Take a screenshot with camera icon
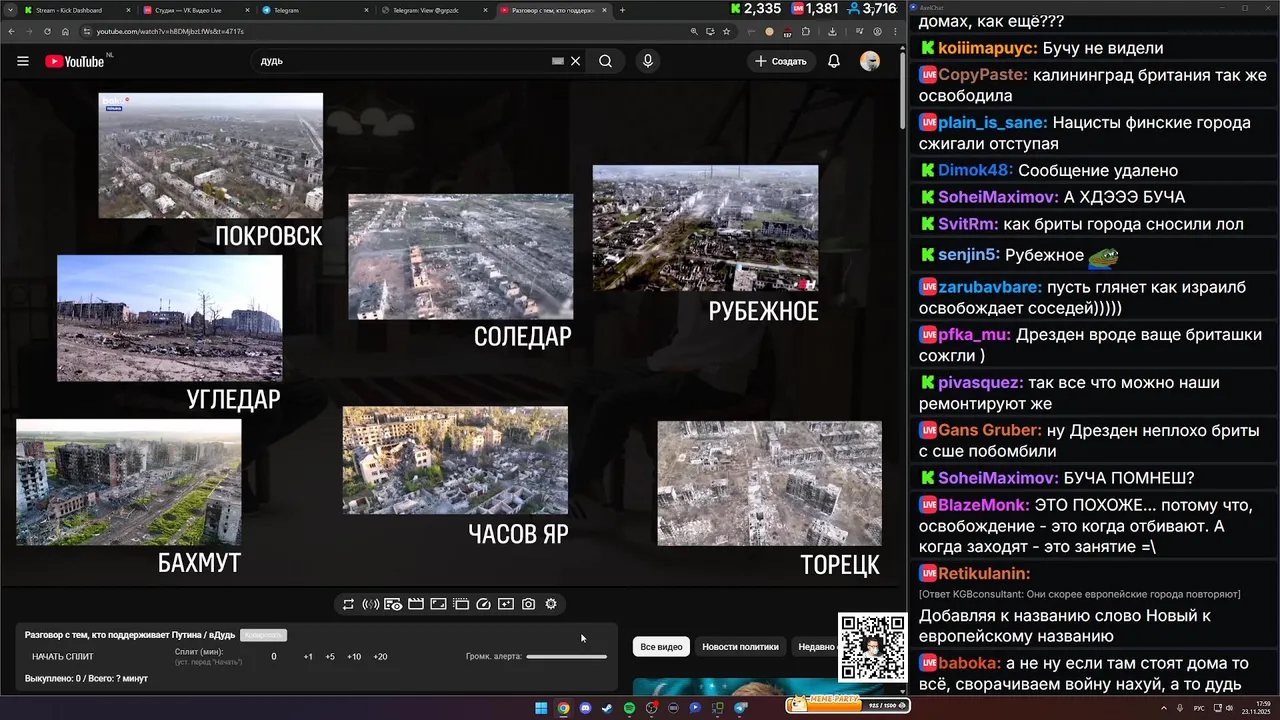 tap(529, 604)
